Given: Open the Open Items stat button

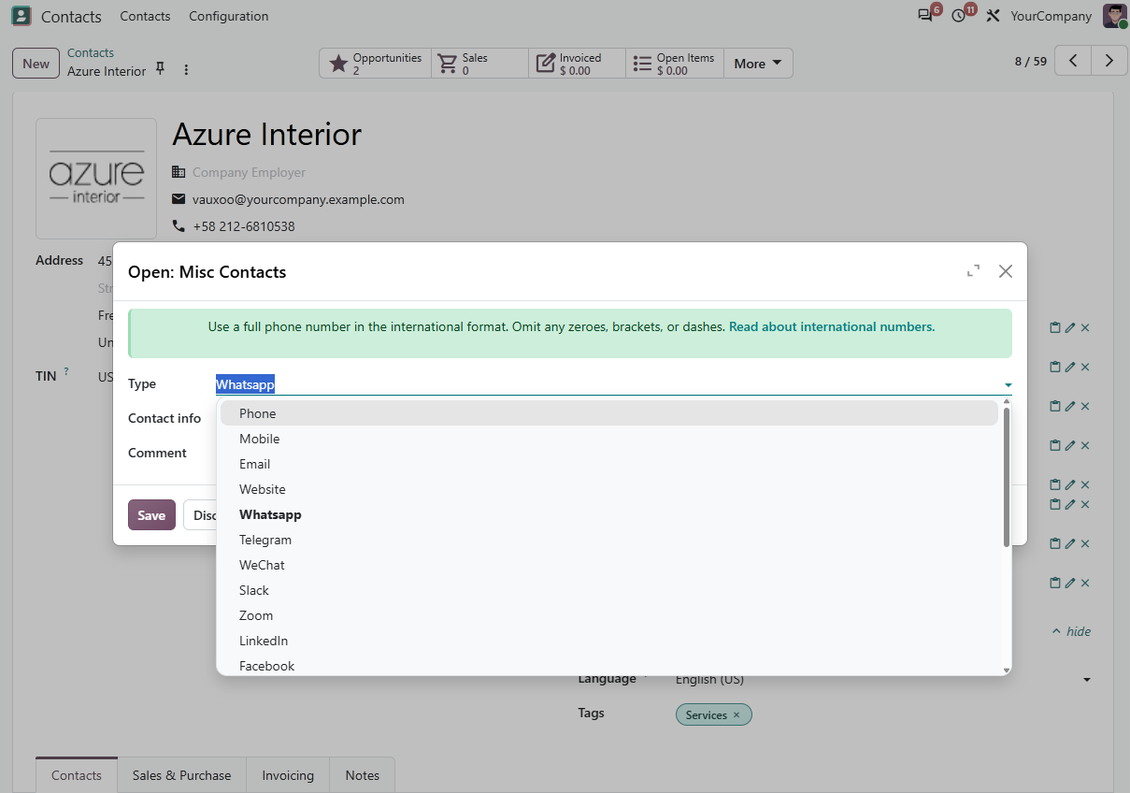Looking at the screenshot, I should tap(675, 63).
